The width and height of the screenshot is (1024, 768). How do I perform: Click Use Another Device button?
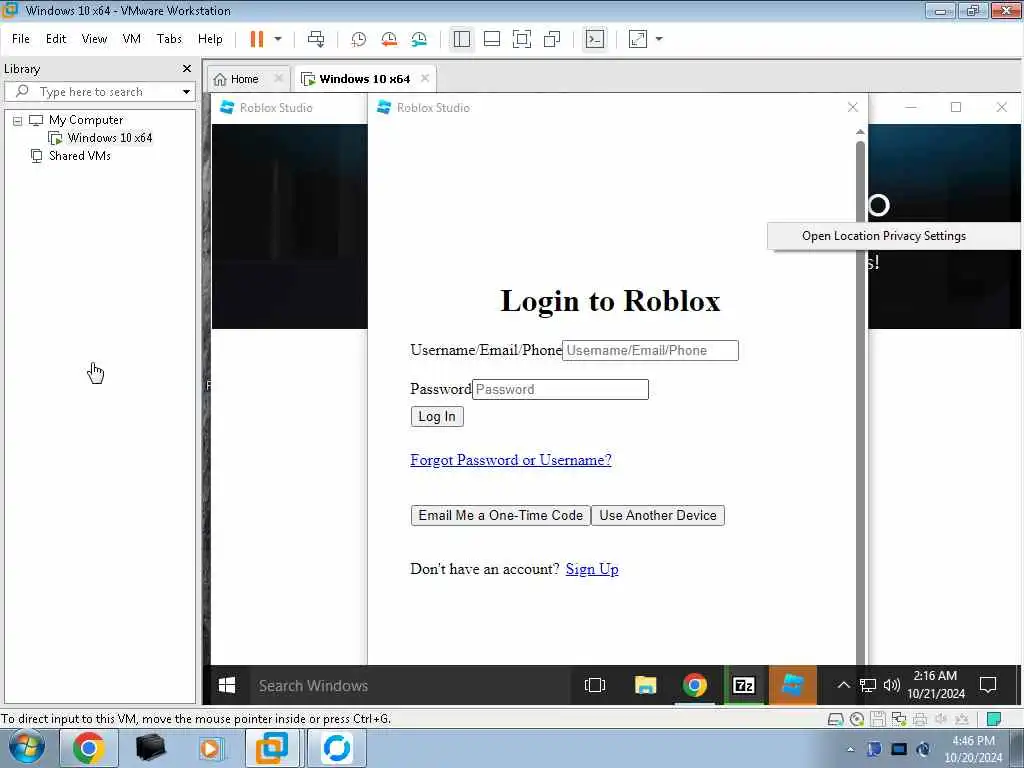[x=658, y=515]
